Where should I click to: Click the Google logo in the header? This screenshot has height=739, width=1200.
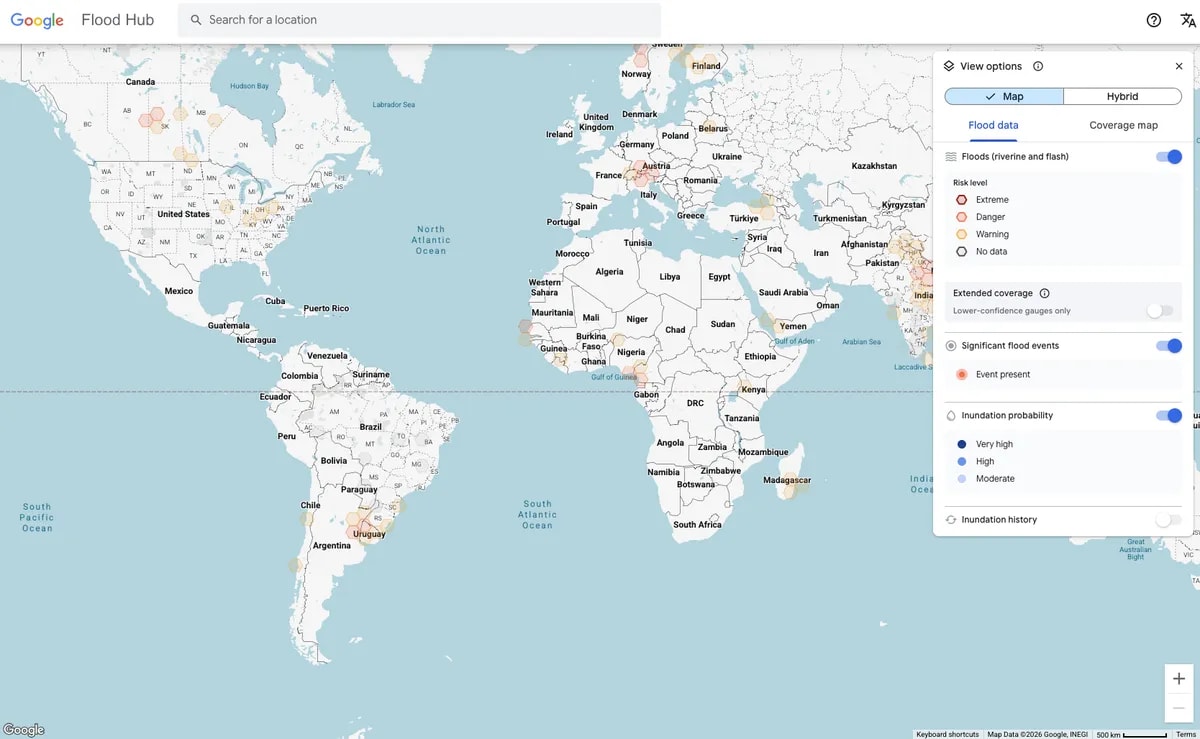click(37, 20)
